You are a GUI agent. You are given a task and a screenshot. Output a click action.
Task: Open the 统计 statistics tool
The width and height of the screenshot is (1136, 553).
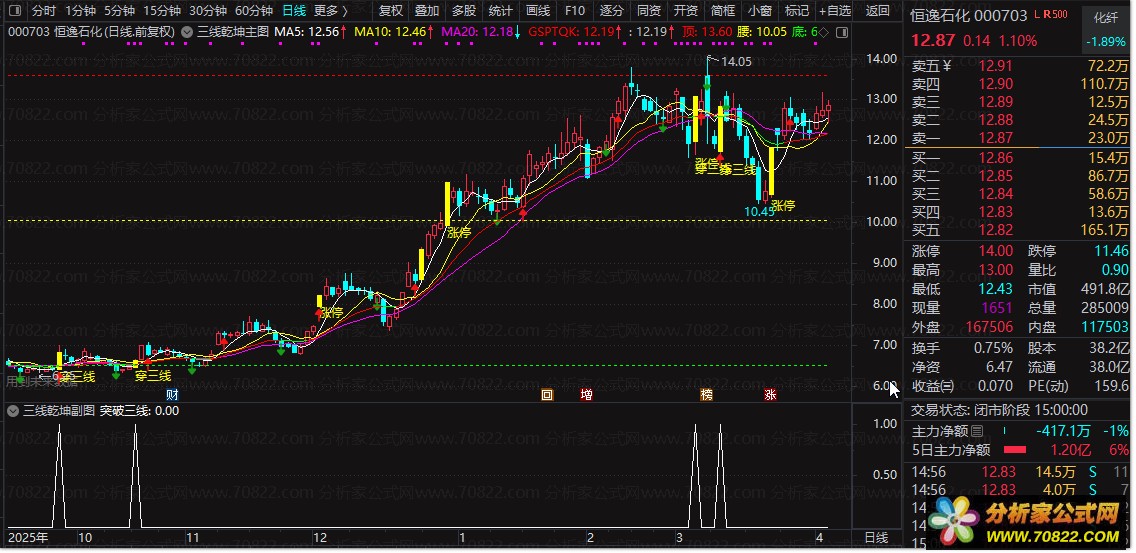pos(501,11)
